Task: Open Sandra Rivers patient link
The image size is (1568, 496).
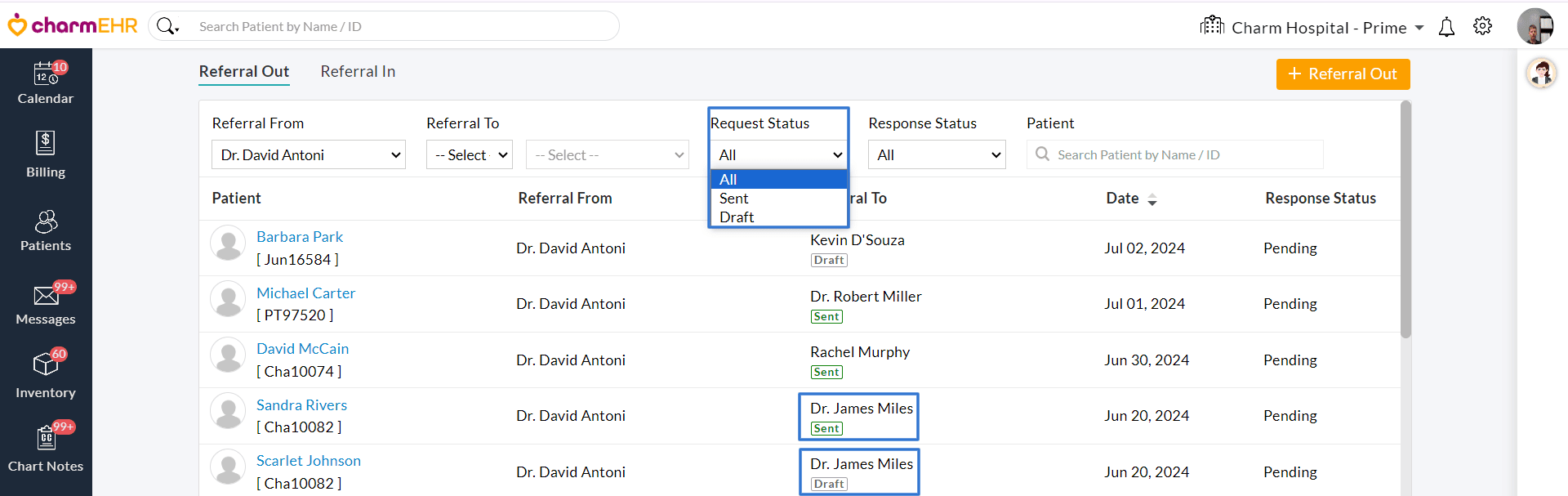Action: tap(301, 405)
